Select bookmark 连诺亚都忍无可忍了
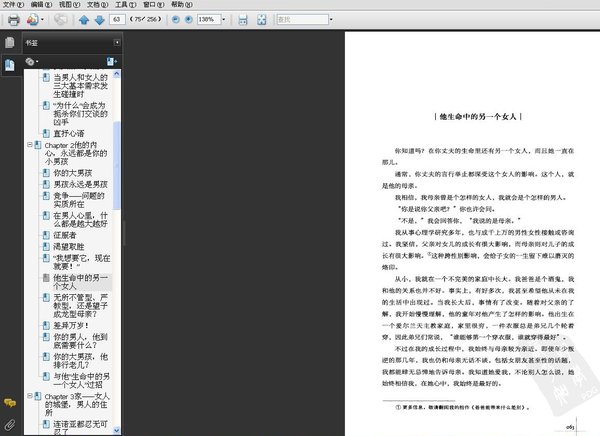The width and height of the screenshot is (600, 436). (x=80, y=428)
